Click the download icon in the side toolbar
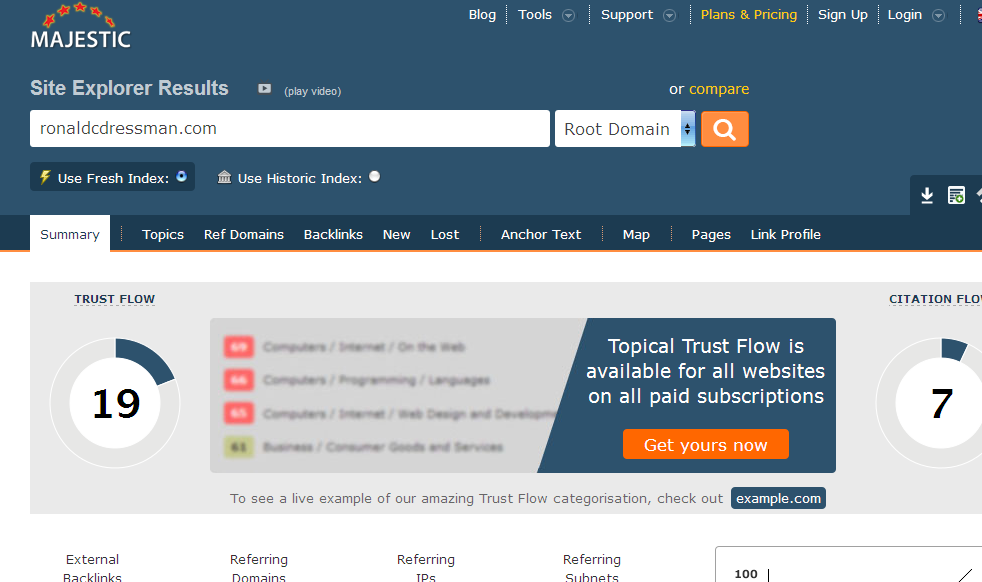The width and height of the screenshot is (982, 582). (927, 195)
